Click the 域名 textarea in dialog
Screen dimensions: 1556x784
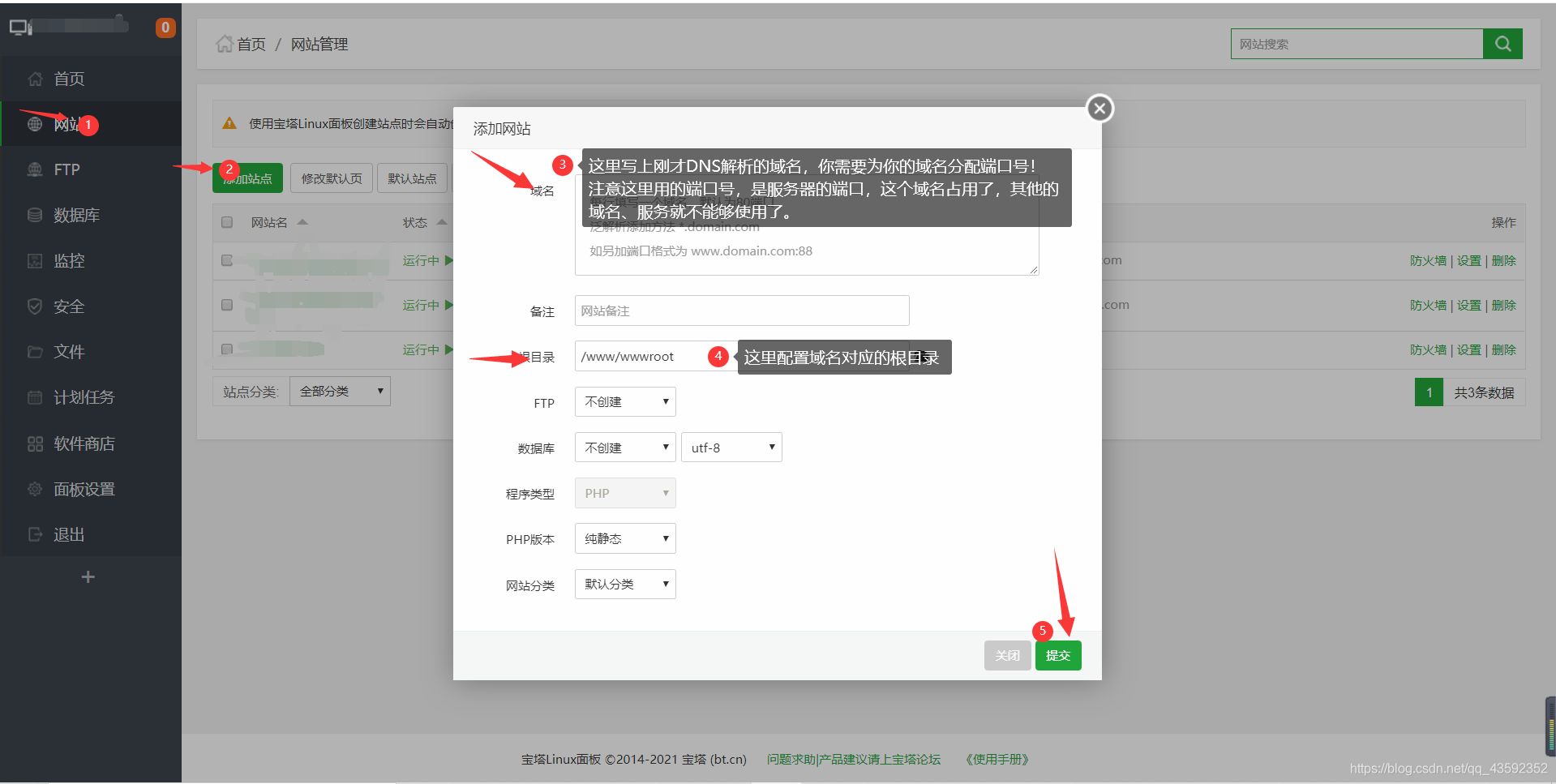[807, 225]
